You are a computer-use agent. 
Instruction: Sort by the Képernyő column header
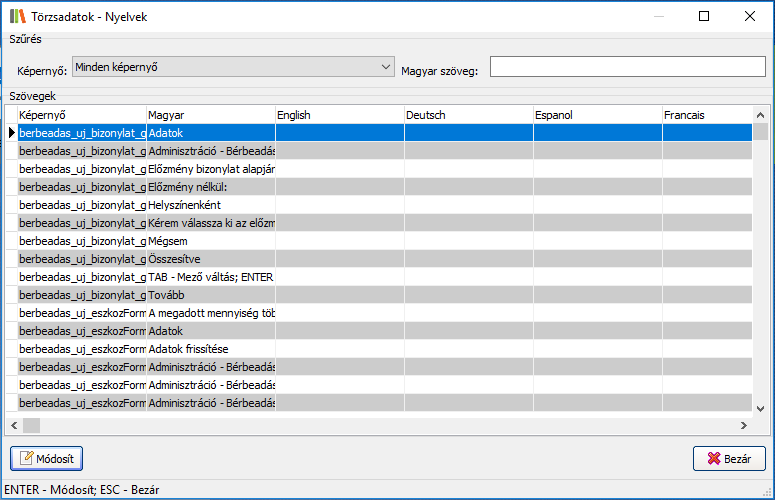click(x=81, y=115)
